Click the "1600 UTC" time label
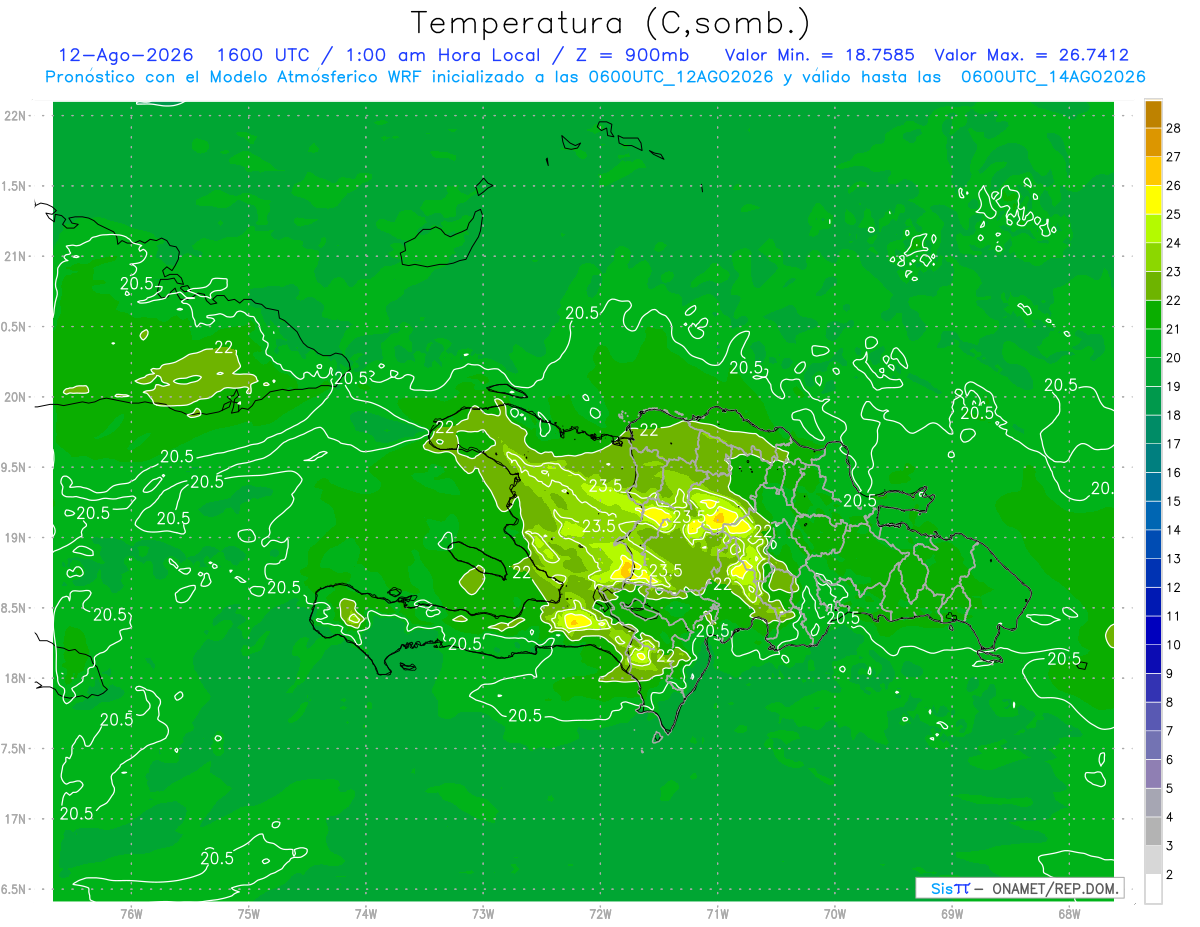Screen dimensions: 1200x927 point(263,55)
